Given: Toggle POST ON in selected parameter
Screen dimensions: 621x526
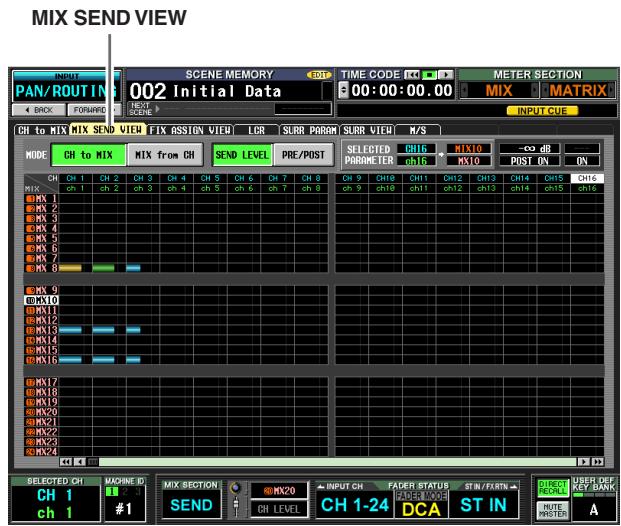Looking at the screenshot, I should point(530,161).
